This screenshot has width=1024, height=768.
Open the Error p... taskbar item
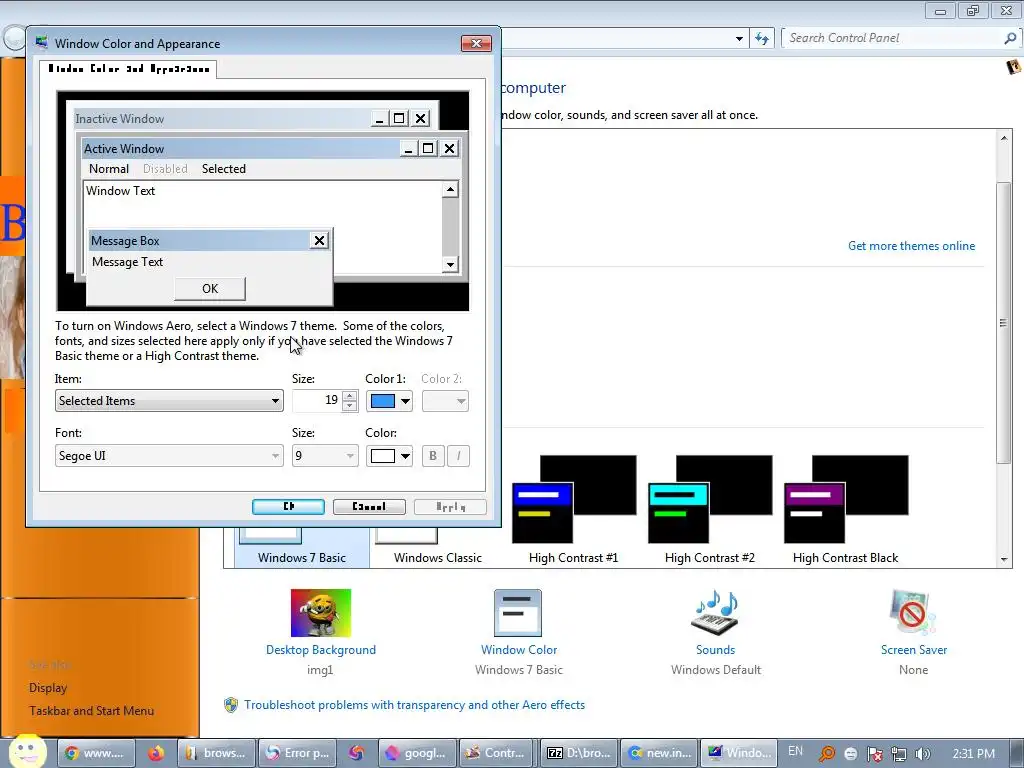tap(296, 753)
